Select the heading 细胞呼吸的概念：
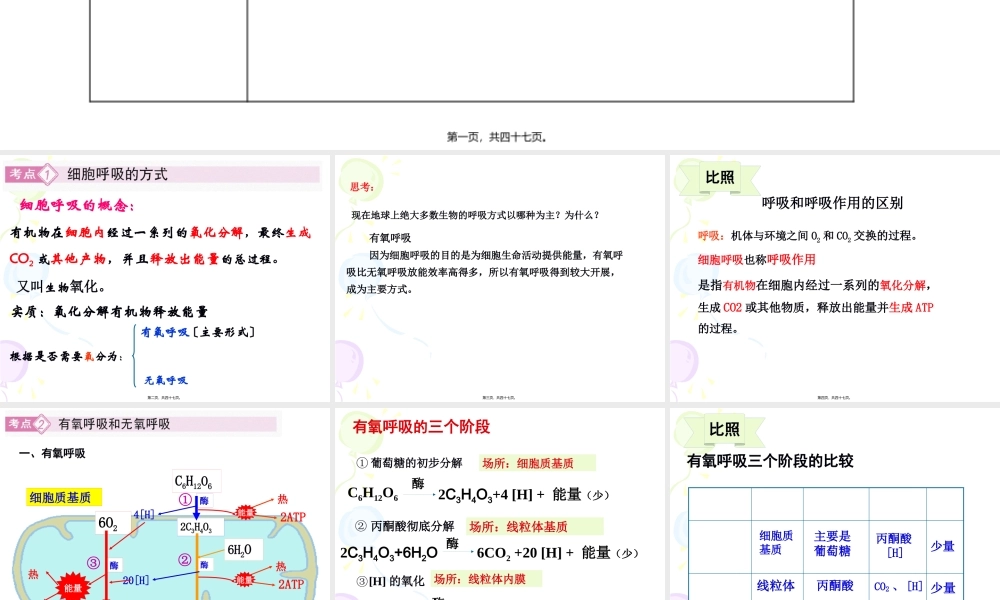The image size is (1000, 600). point(77,205)
